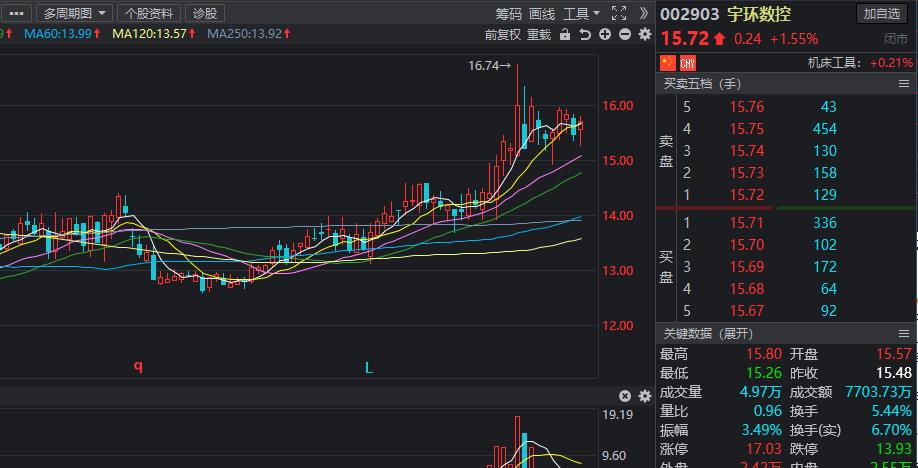918x468 pixels.
Task: Zoom in the K-line chart with plus icon
Action: click(x=605, y=35)
